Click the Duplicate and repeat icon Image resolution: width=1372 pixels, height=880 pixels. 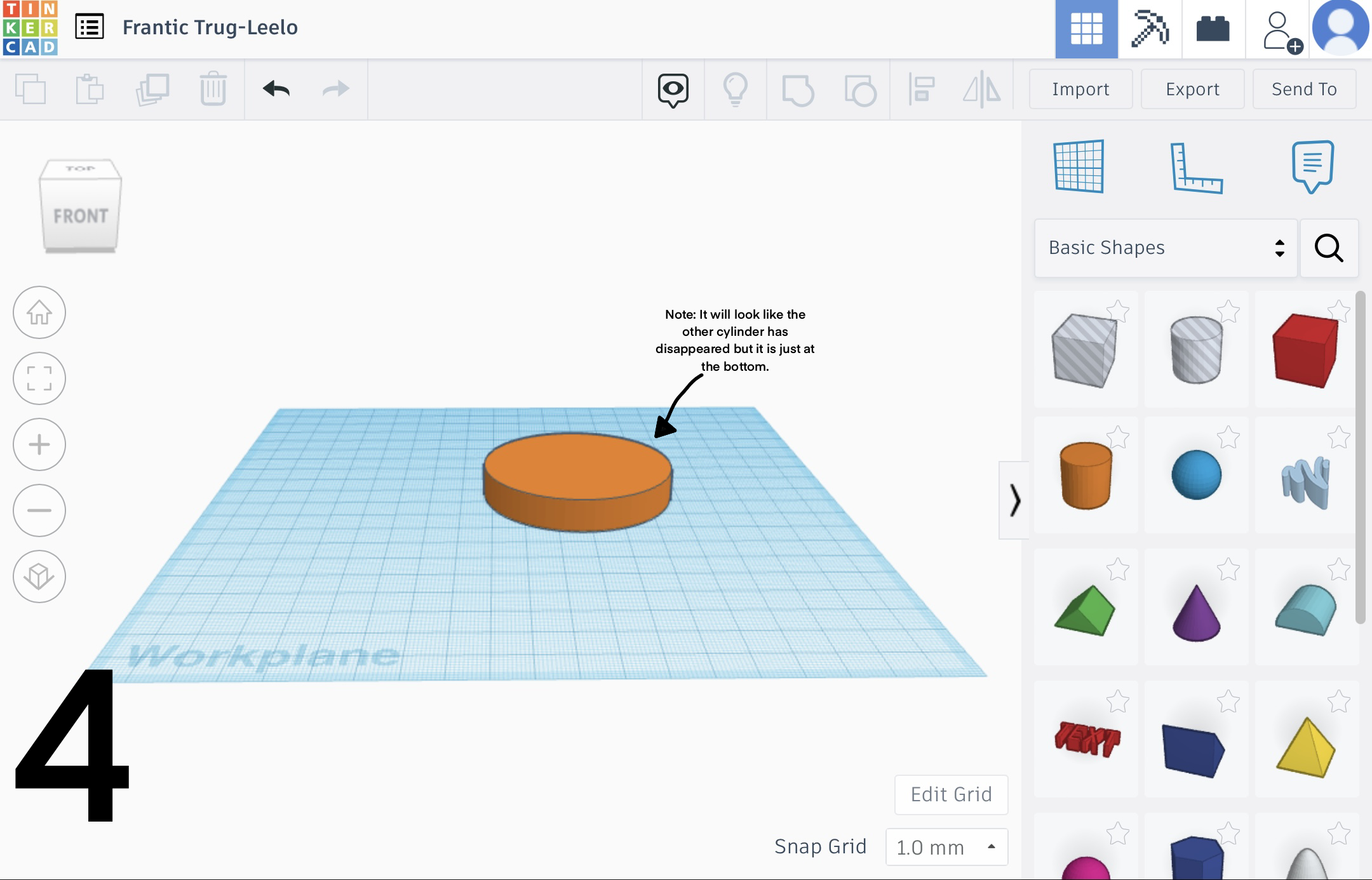click(x=152, y=89)
